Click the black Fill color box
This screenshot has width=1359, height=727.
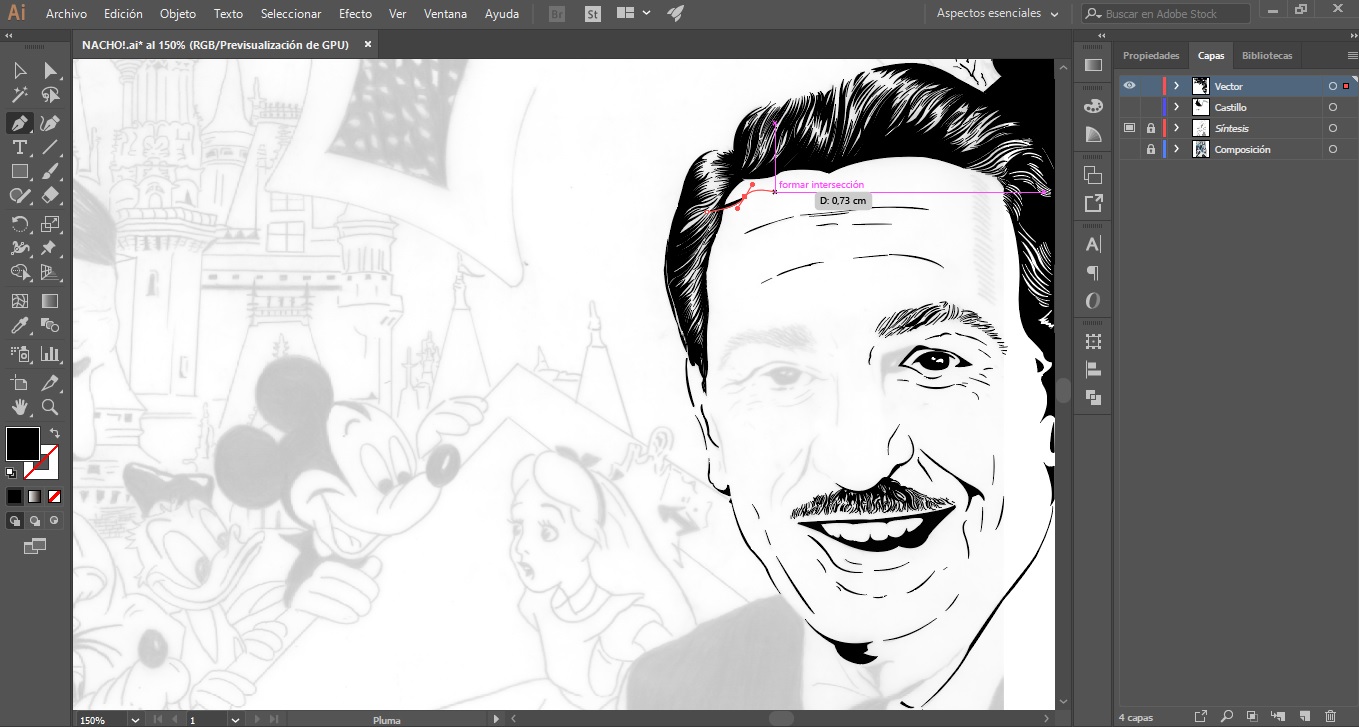(22, 444)
